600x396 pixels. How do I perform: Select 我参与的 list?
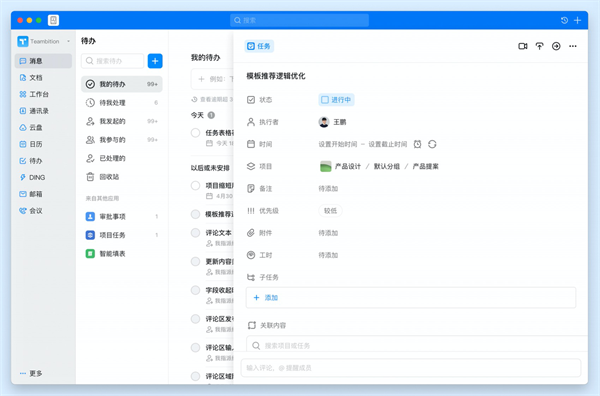[x=122, y=140]
